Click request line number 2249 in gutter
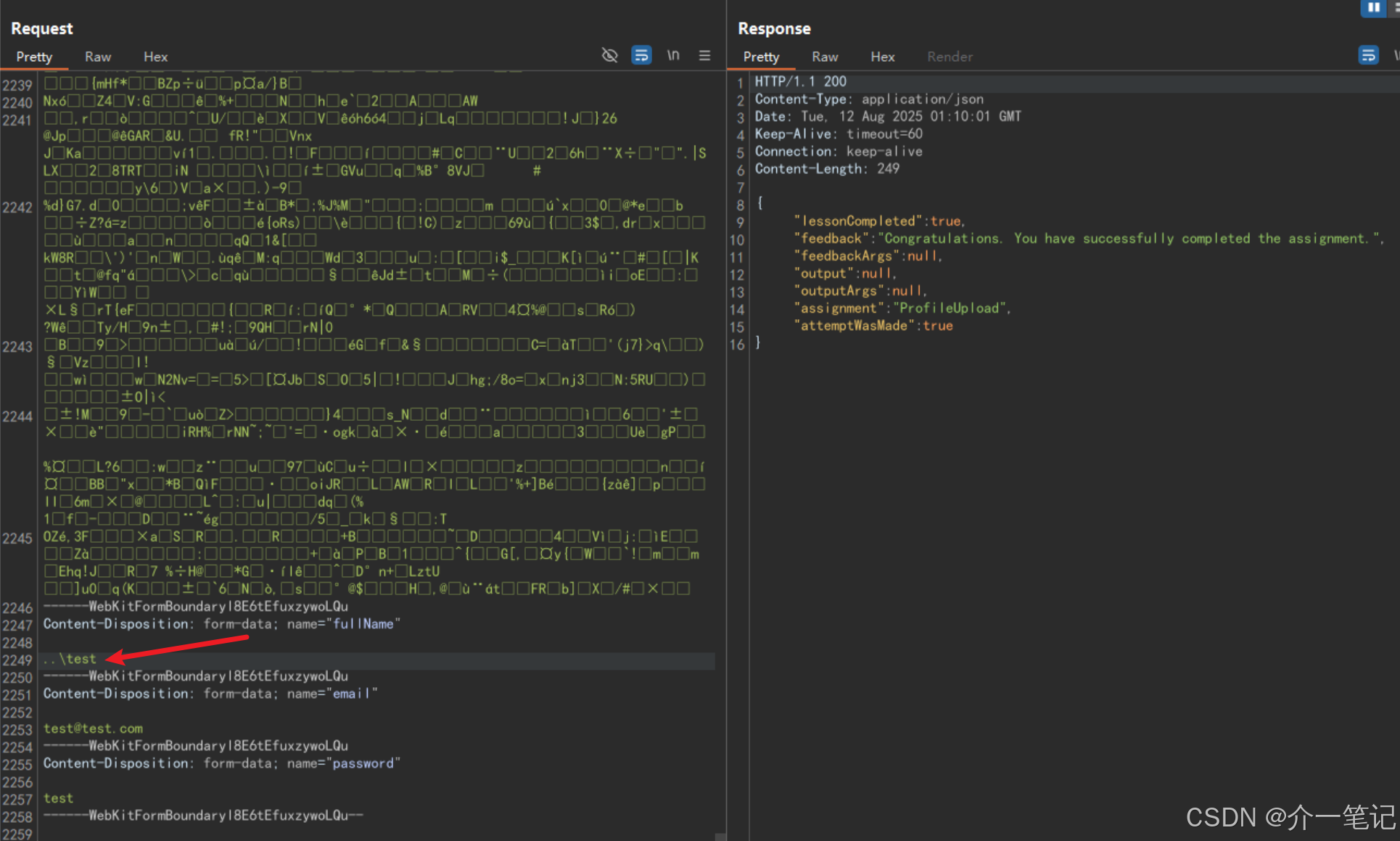This screenshot has height=841, width=1400. point(17,660)
